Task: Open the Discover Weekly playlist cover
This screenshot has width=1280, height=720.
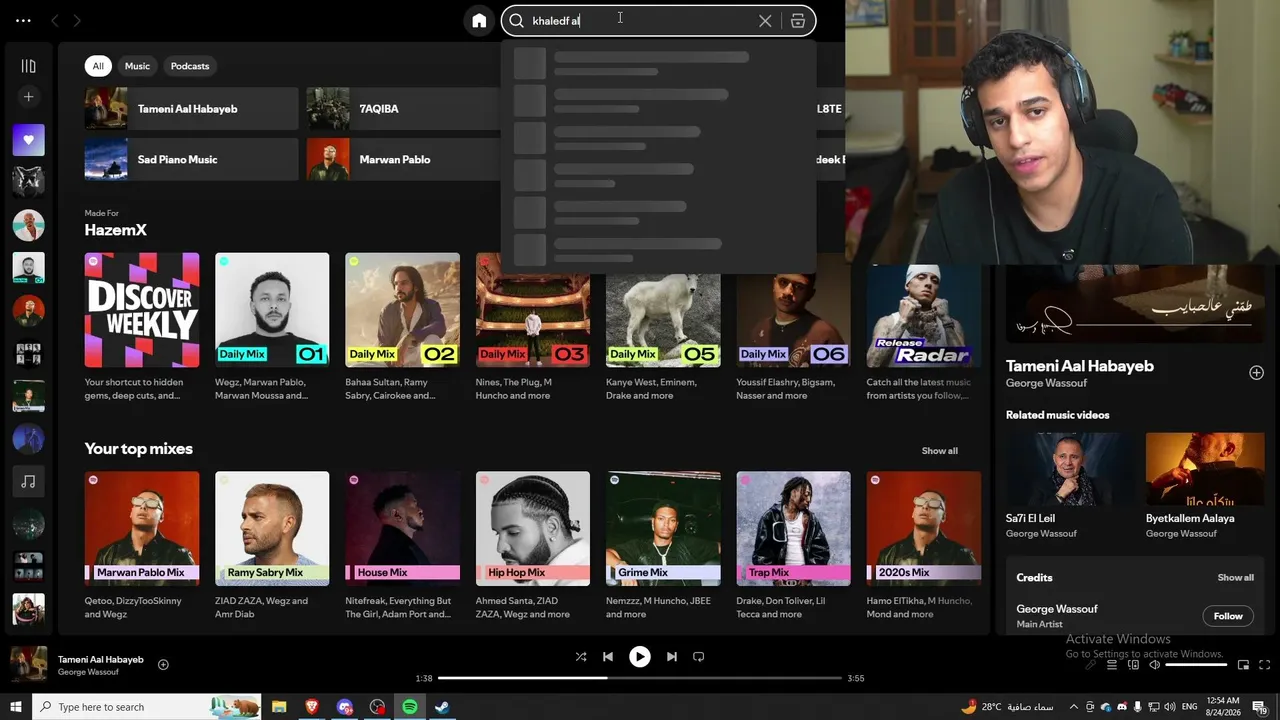Action: (142, 310)
